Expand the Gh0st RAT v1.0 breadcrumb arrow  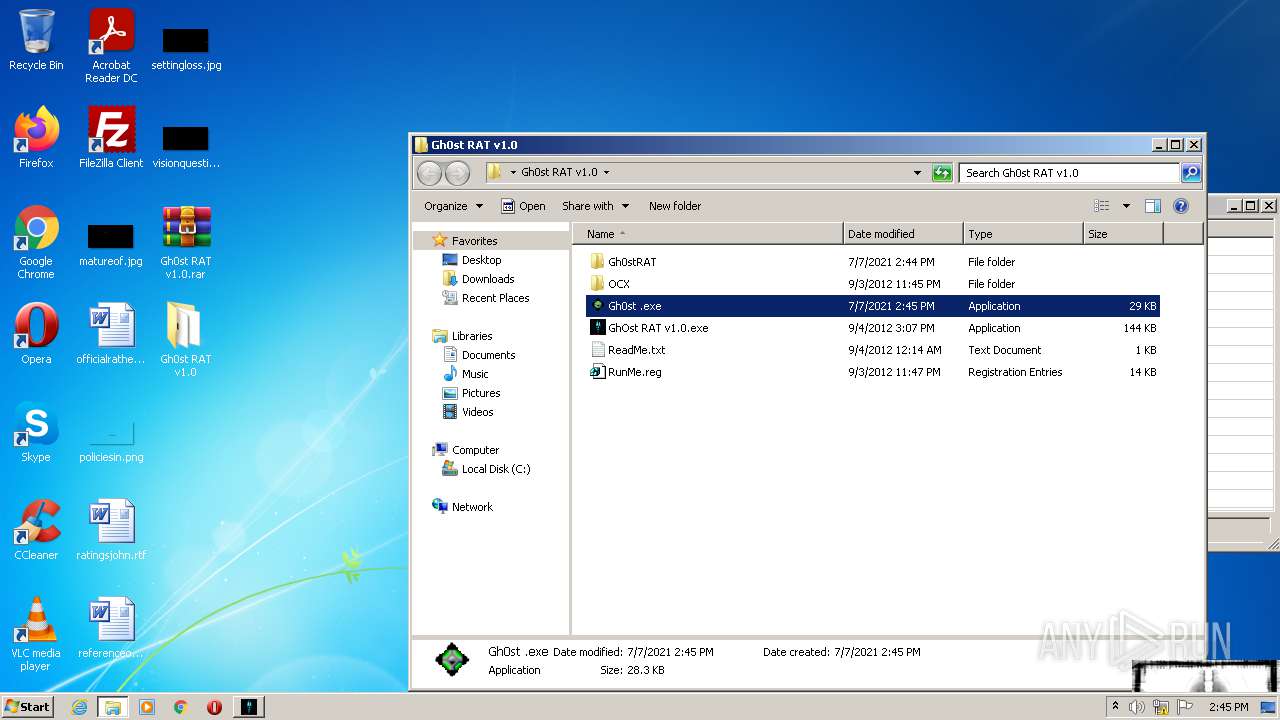tap(606, 172)
